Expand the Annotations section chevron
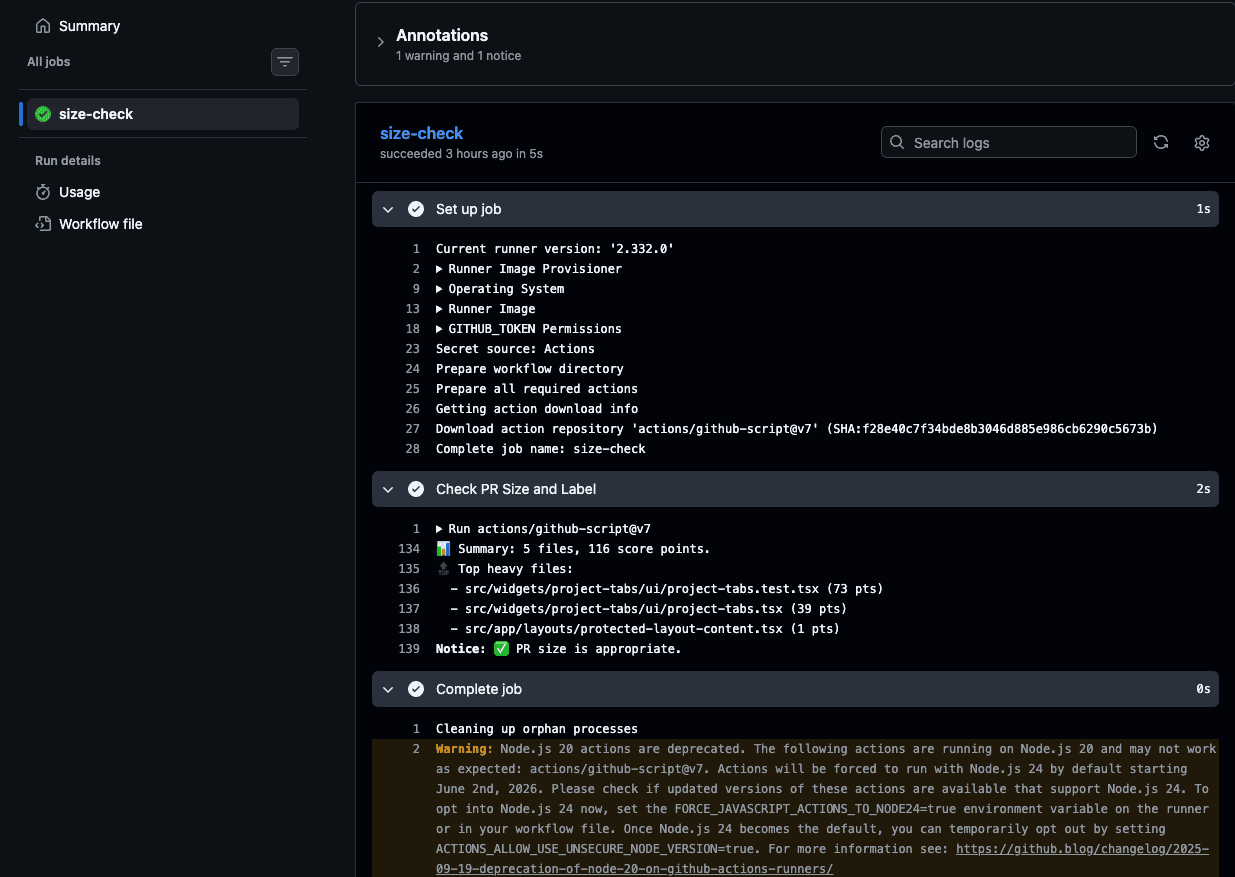The image size is (1235, 877). [x=380, y=42]
